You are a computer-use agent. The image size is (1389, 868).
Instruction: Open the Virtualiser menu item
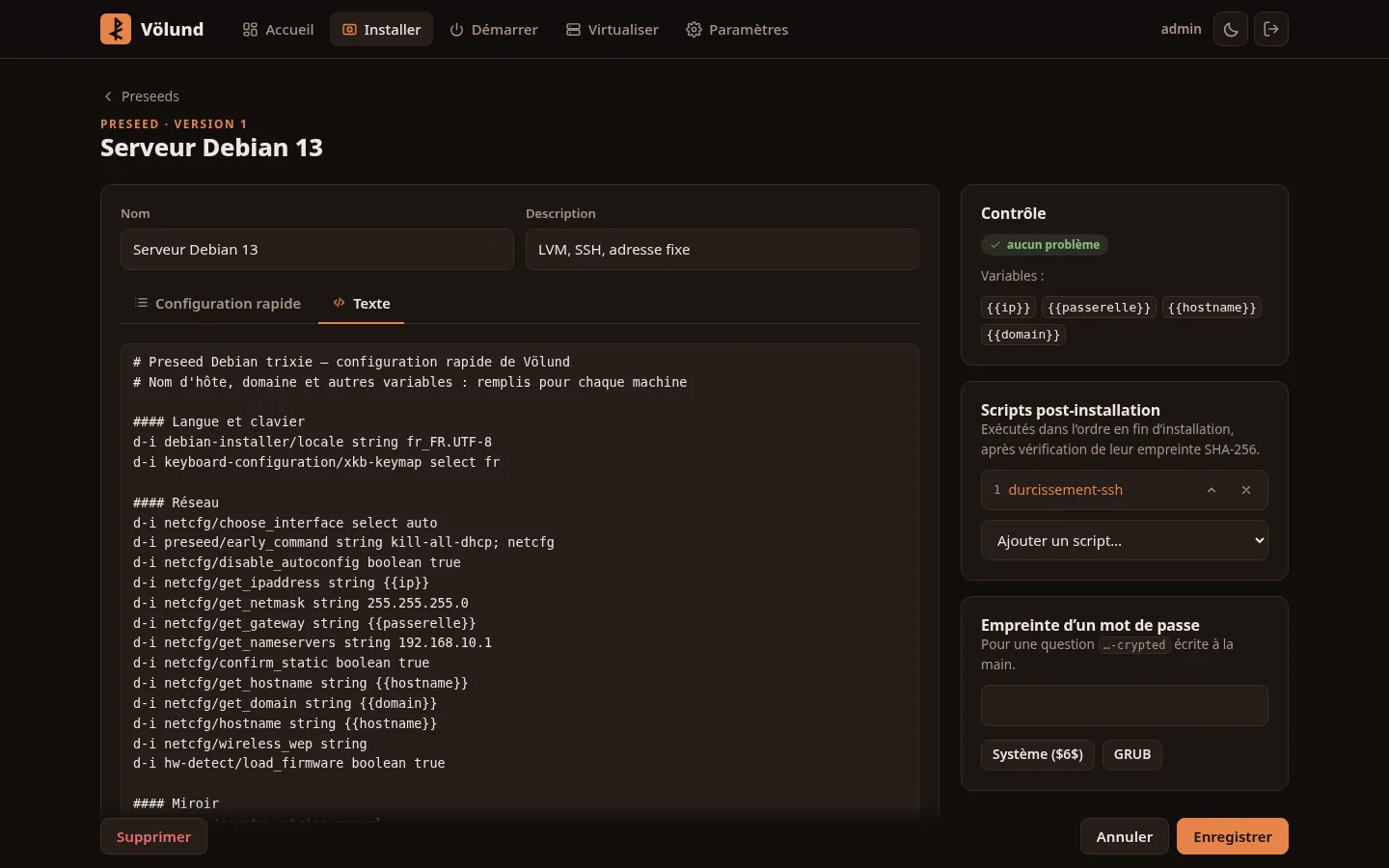[x=612, y=30]
